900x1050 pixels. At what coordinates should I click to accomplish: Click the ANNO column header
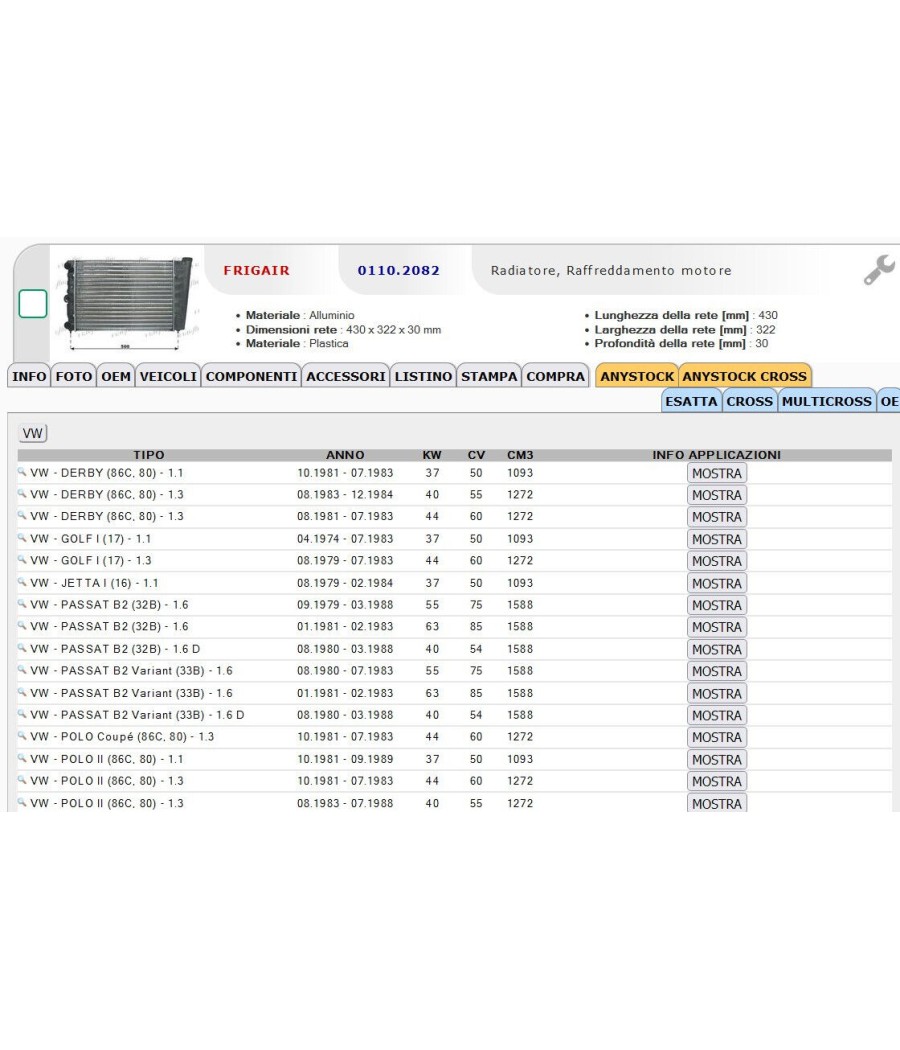coord(345,455)
